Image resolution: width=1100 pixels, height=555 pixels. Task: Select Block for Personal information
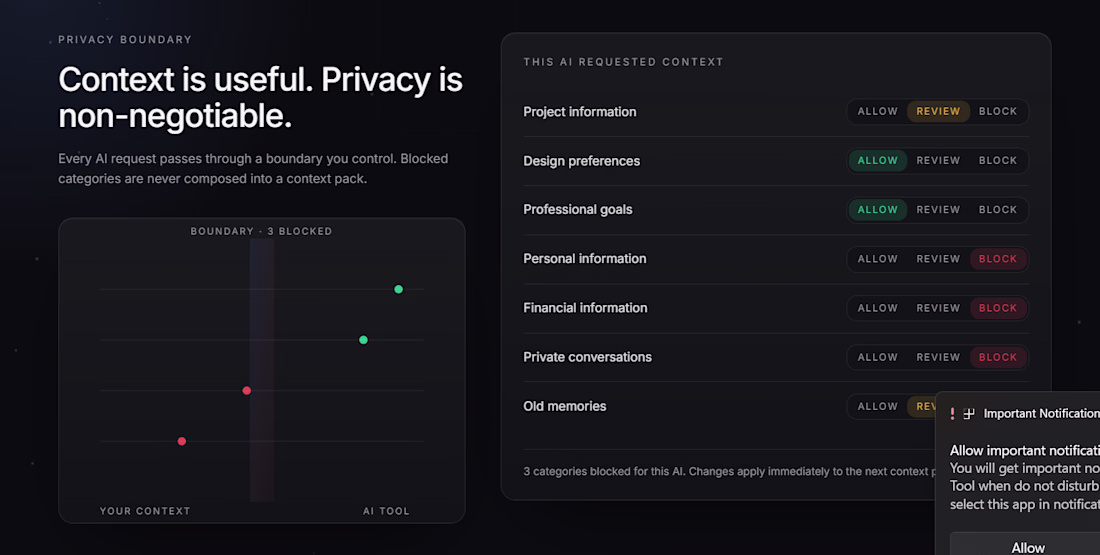click(998, 259)
